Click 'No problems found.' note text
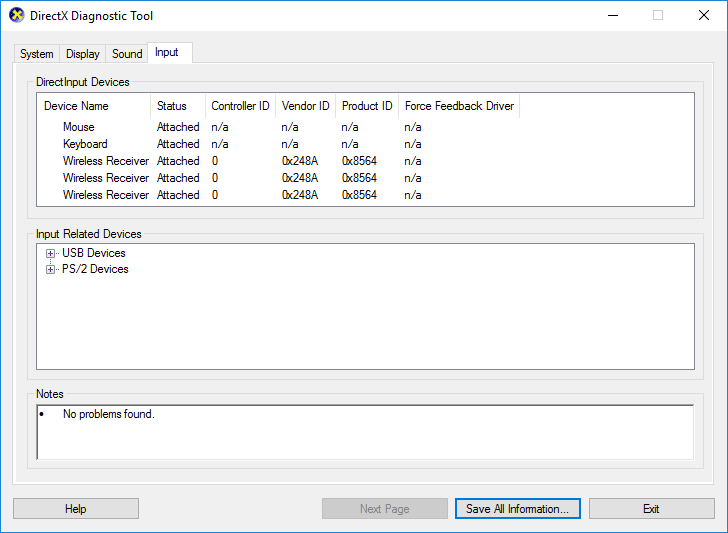The width and height of the screenshot is (728, 533). [109, 414]
